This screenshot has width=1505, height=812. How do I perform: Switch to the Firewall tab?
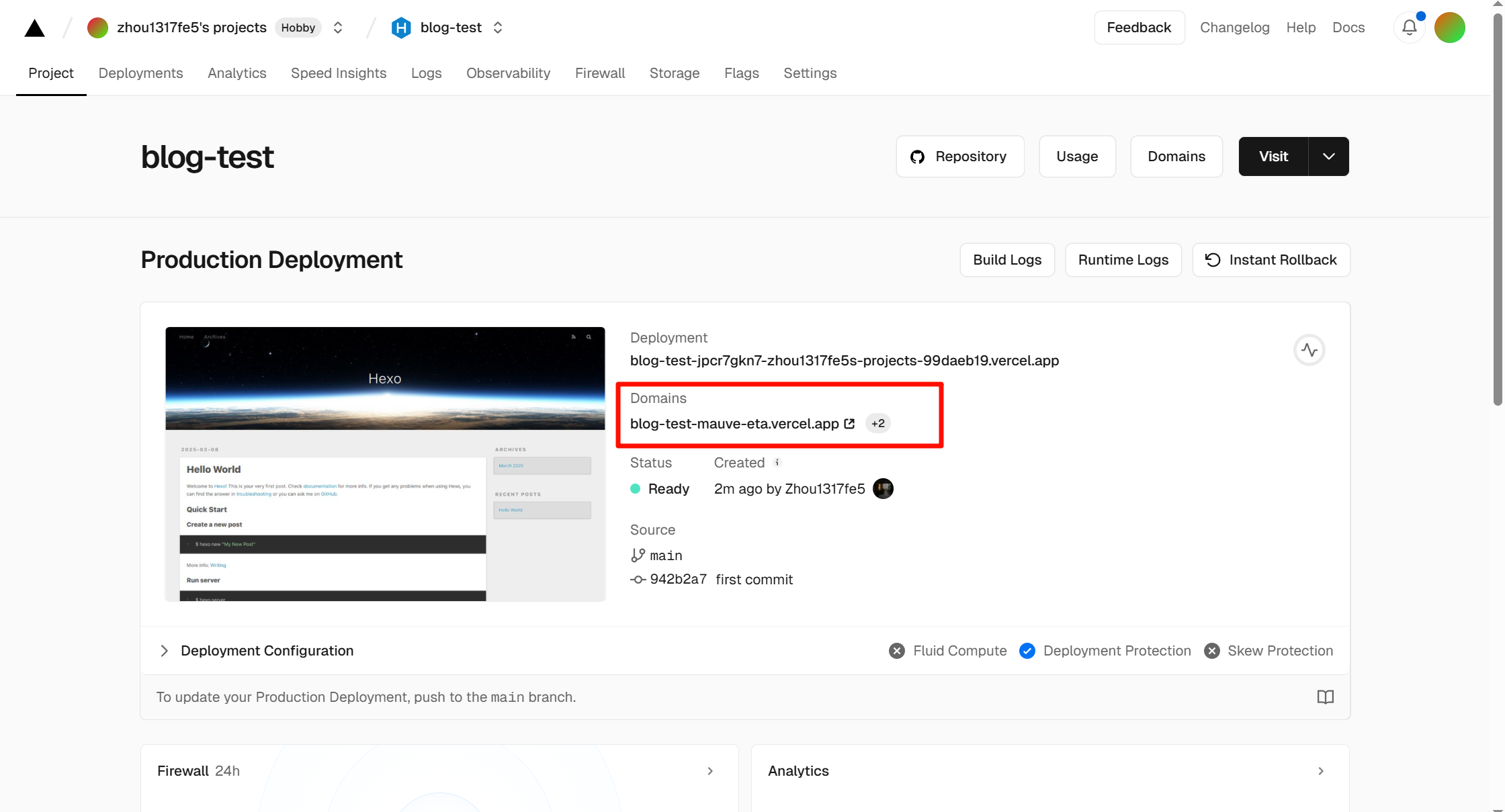(600, 73)
